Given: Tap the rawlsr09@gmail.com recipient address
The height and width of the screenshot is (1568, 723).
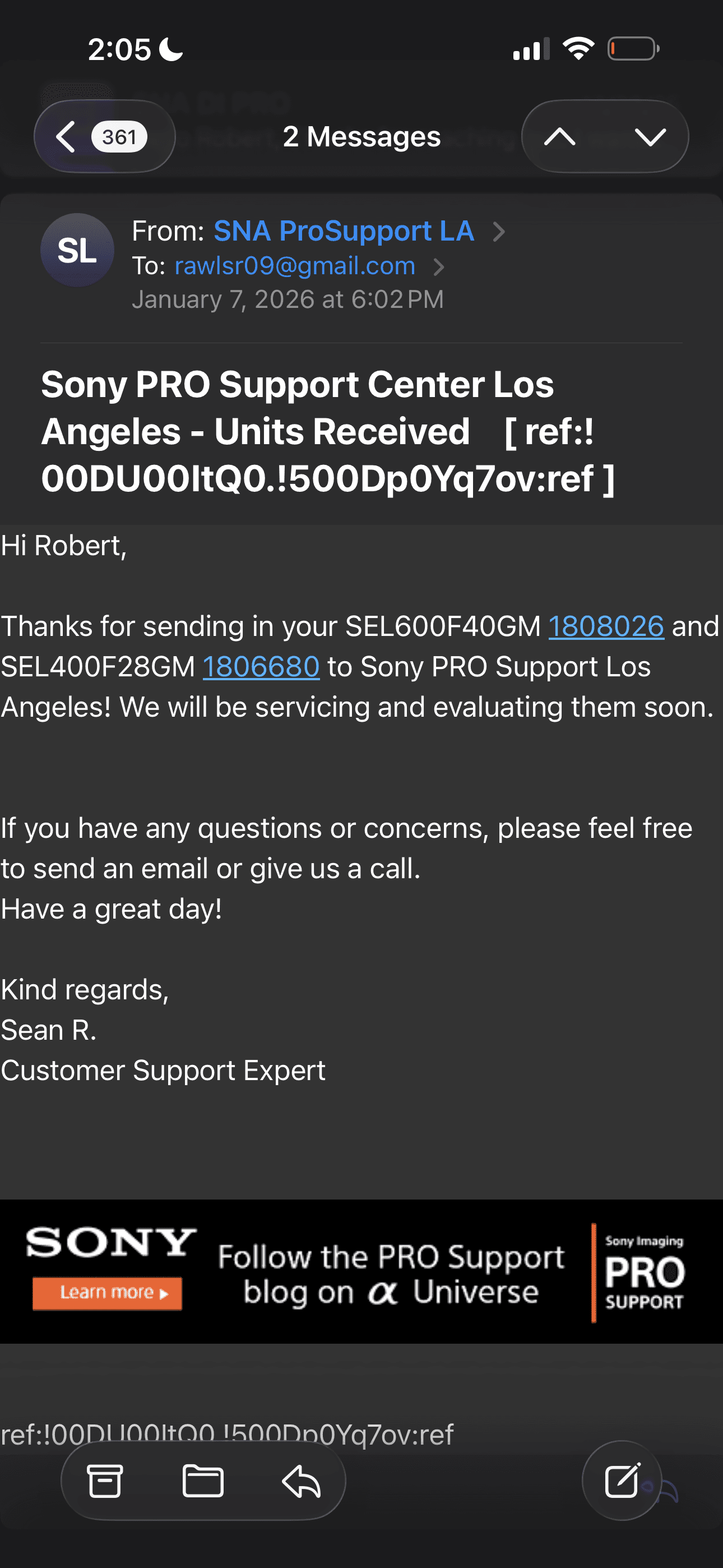Looking at the screenshot, I should 295,266.
